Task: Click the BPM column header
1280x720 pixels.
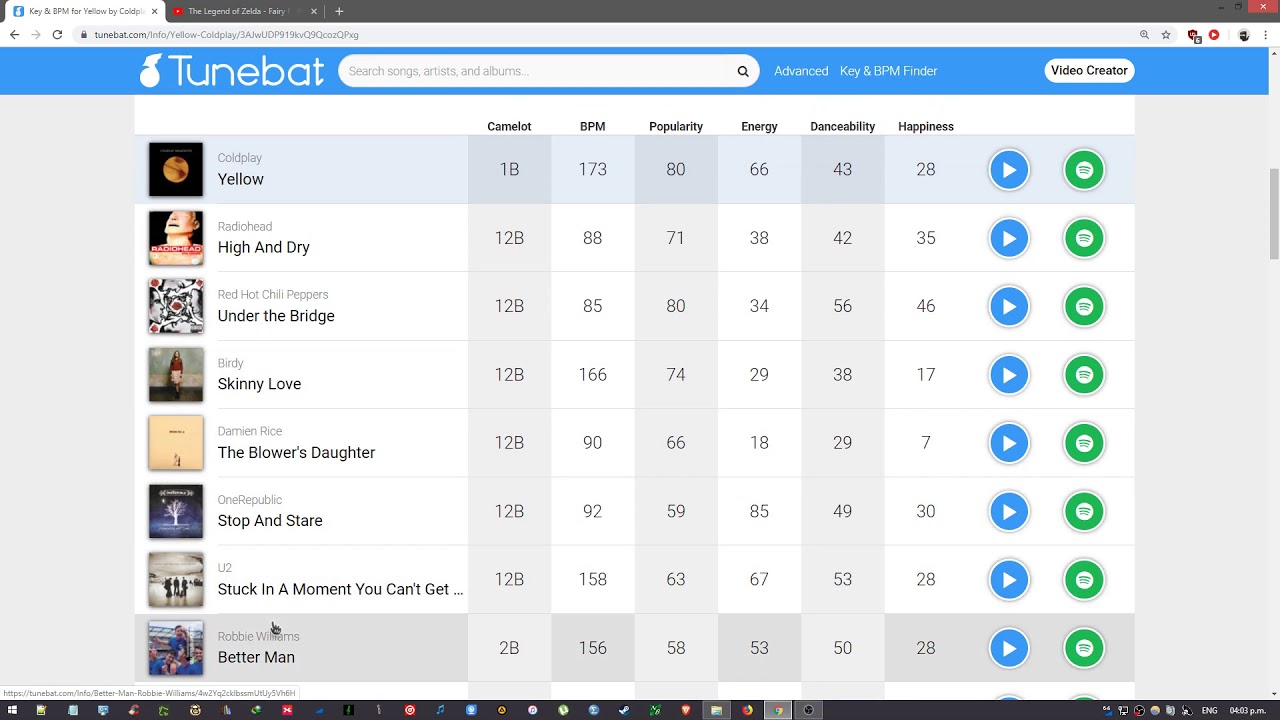Action: (592, 127)
